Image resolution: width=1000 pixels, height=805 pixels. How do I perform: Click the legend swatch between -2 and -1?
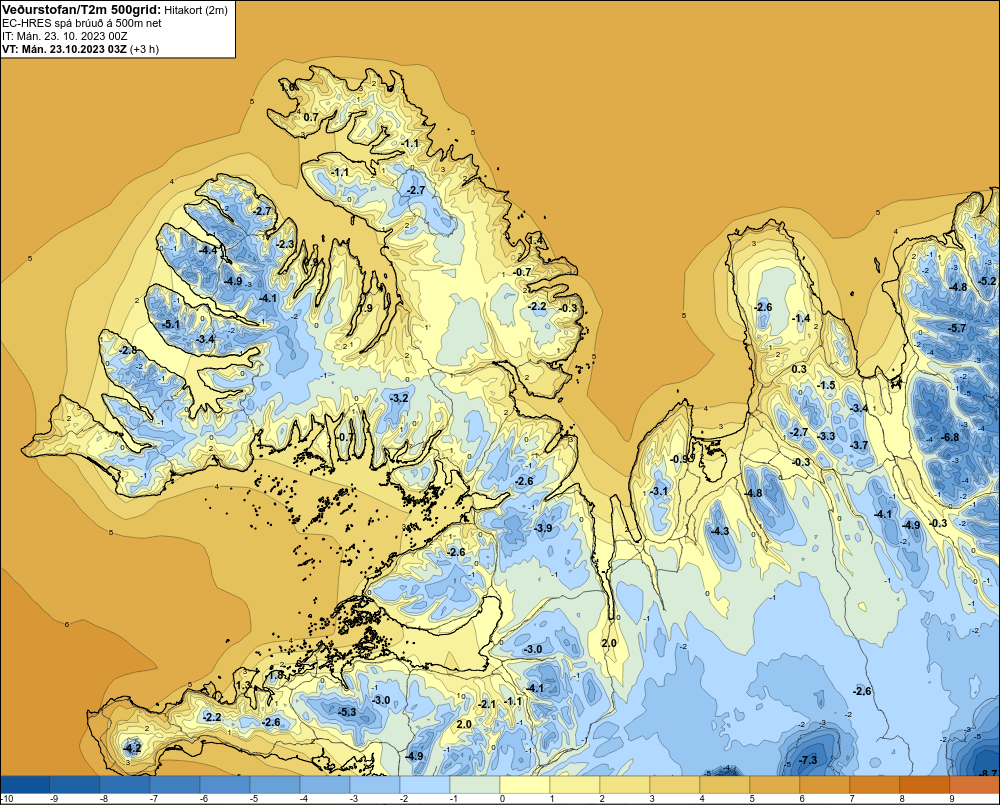[x=425, y=784]
